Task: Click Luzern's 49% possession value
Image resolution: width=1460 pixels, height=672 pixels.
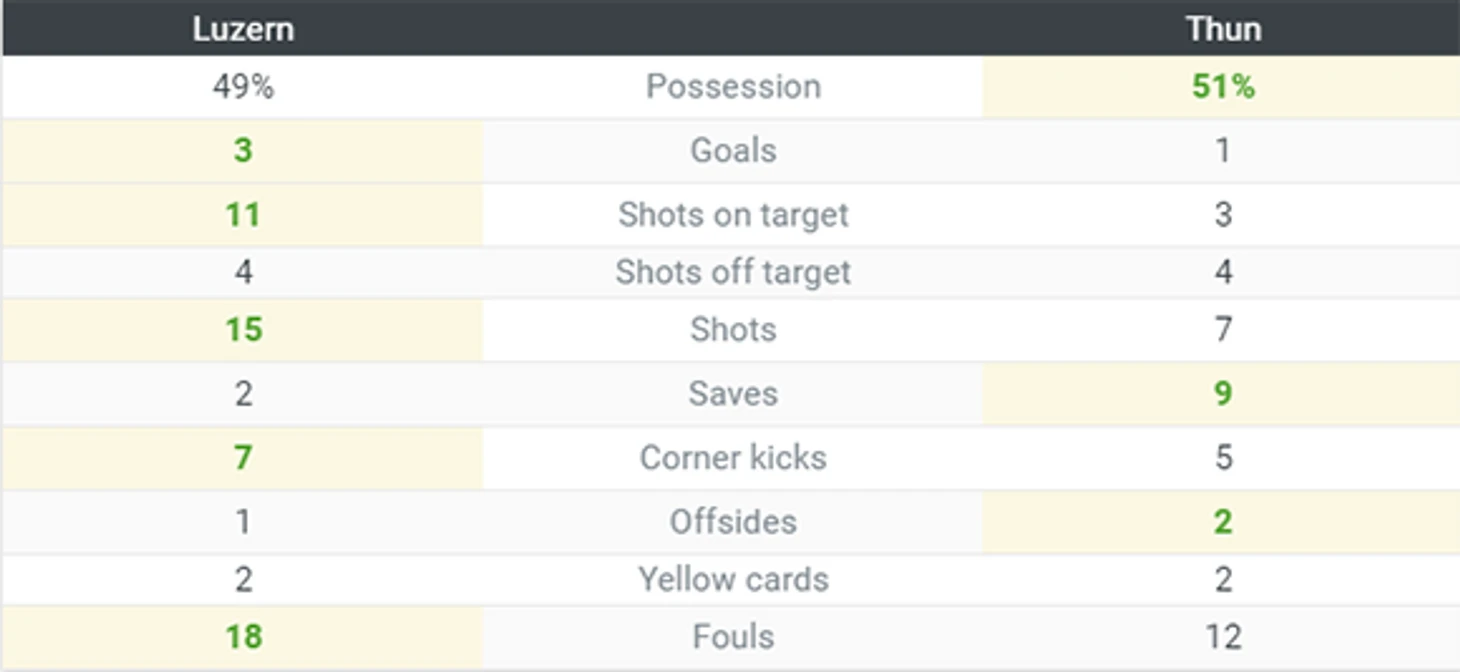Action: 243,87
